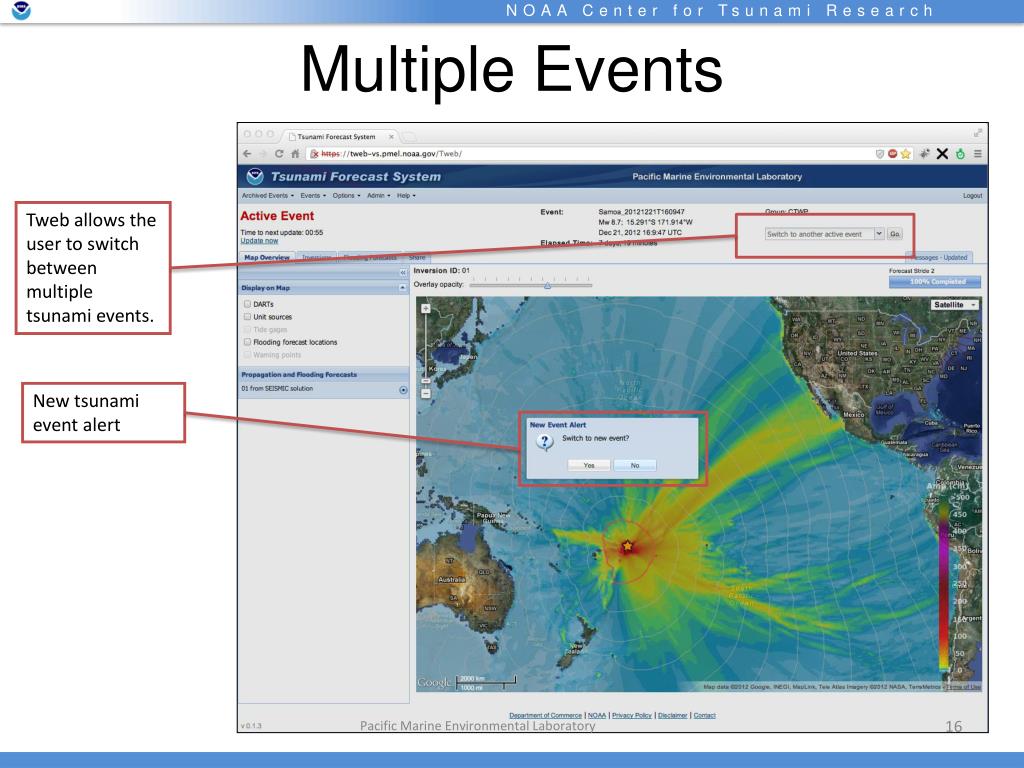Open the Privacy Policy link

632,715
